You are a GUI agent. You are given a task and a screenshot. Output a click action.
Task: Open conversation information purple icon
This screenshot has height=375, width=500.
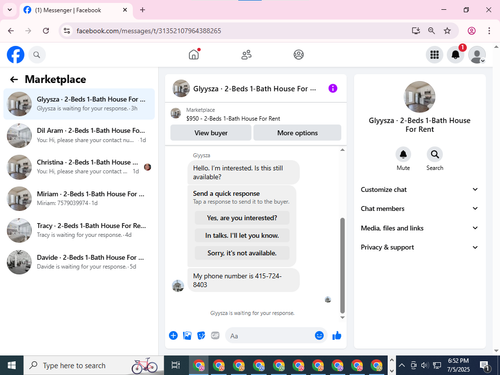tap(333, 88)
